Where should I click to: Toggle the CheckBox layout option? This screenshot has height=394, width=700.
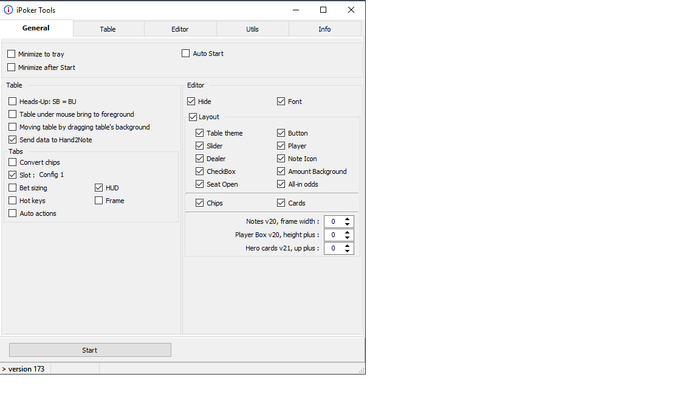[200, 171]
